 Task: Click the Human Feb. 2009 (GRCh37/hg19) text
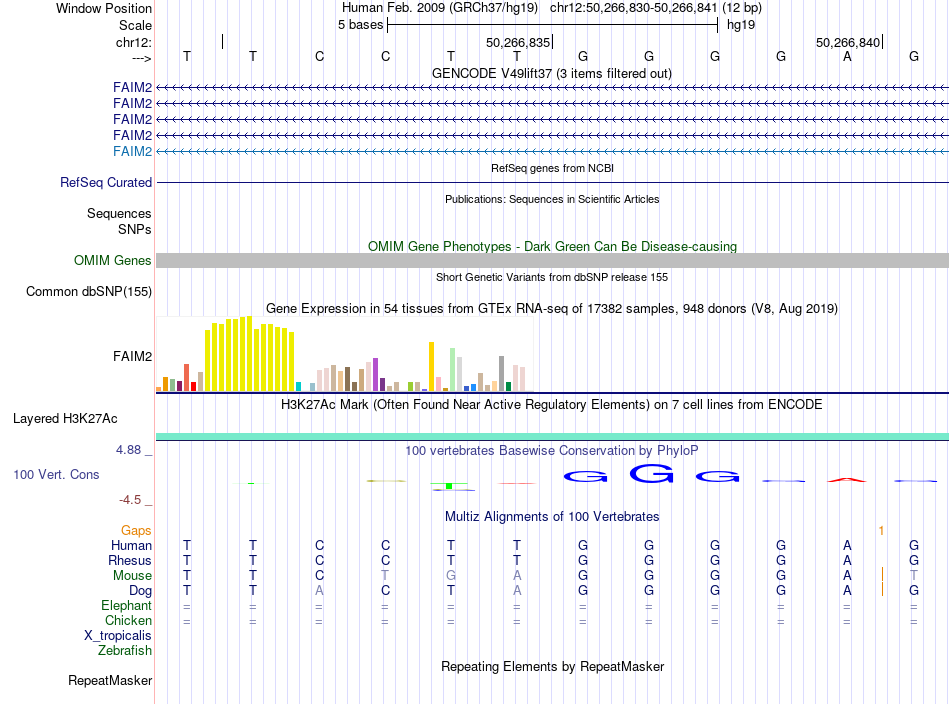coord(440,8)
